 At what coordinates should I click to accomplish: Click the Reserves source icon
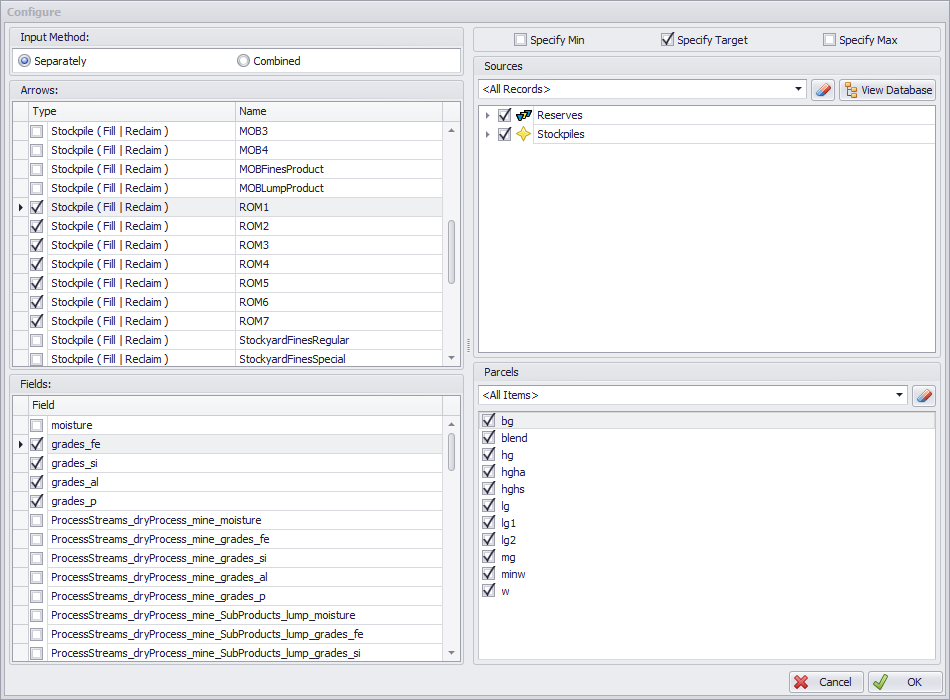[523, 115]
